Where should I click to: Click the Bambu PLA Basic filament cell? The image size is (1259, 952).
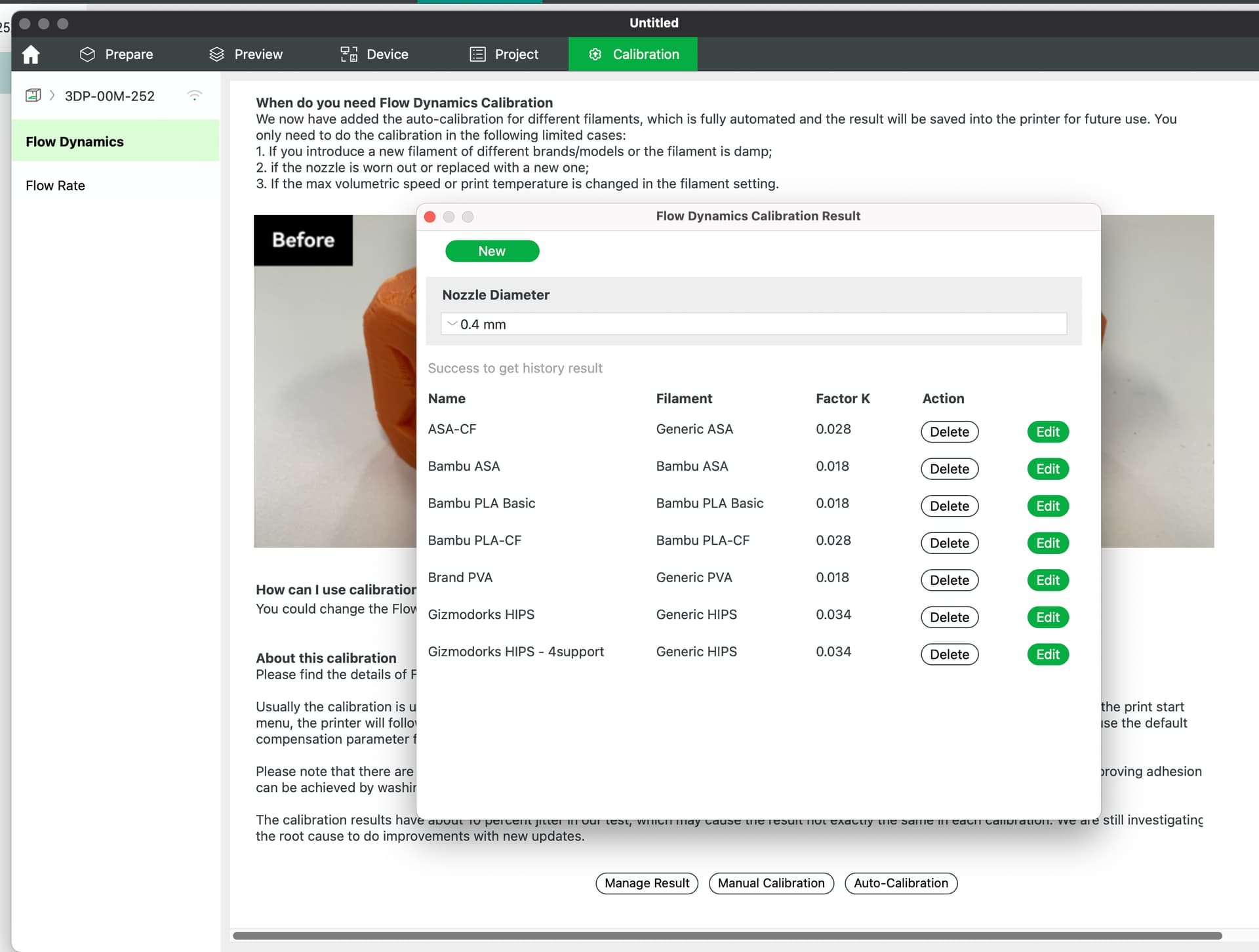coord(709,503)
